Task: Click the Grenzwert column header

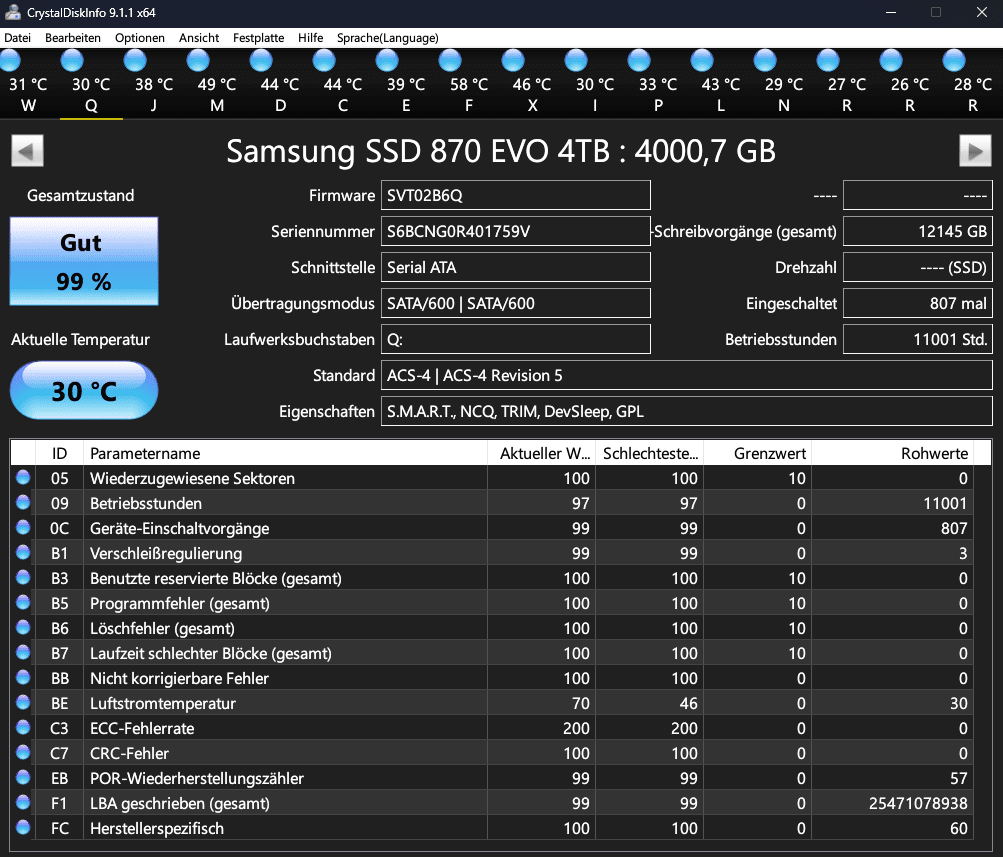Action: pos(757,453)
